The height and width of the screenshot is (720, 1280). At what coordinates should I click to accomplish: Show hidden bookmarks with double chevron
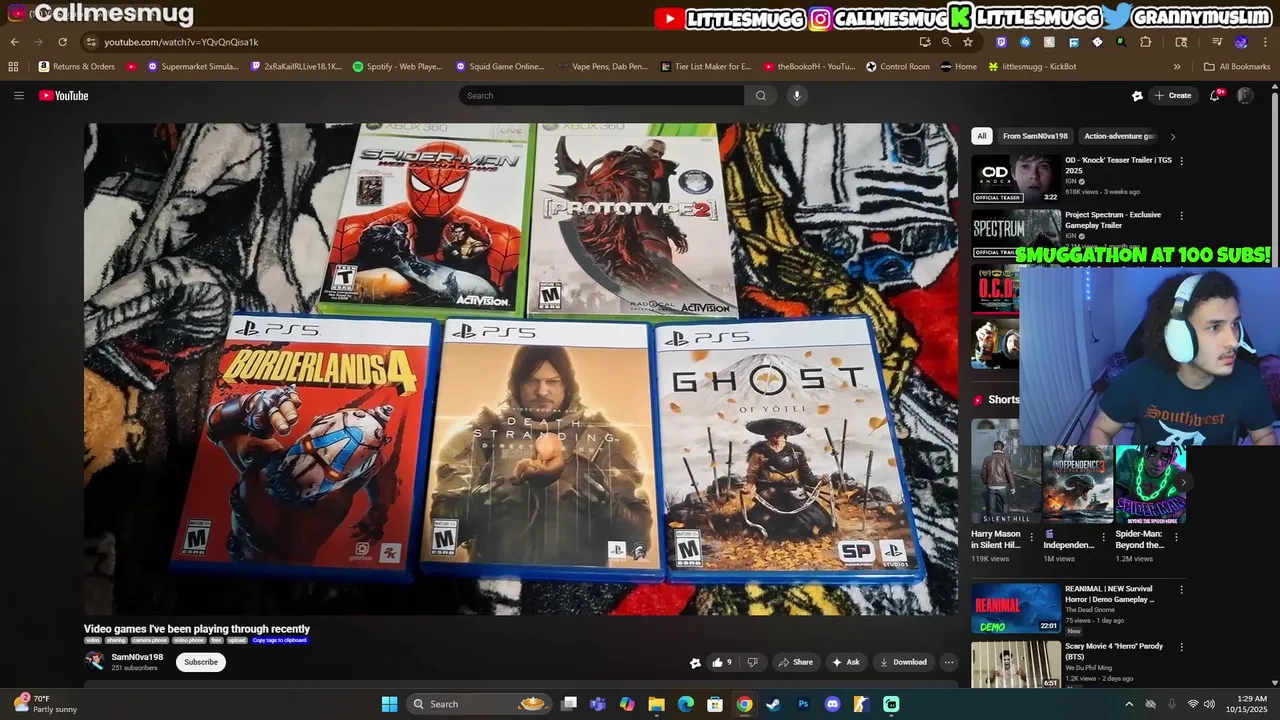pos(1177,67)
